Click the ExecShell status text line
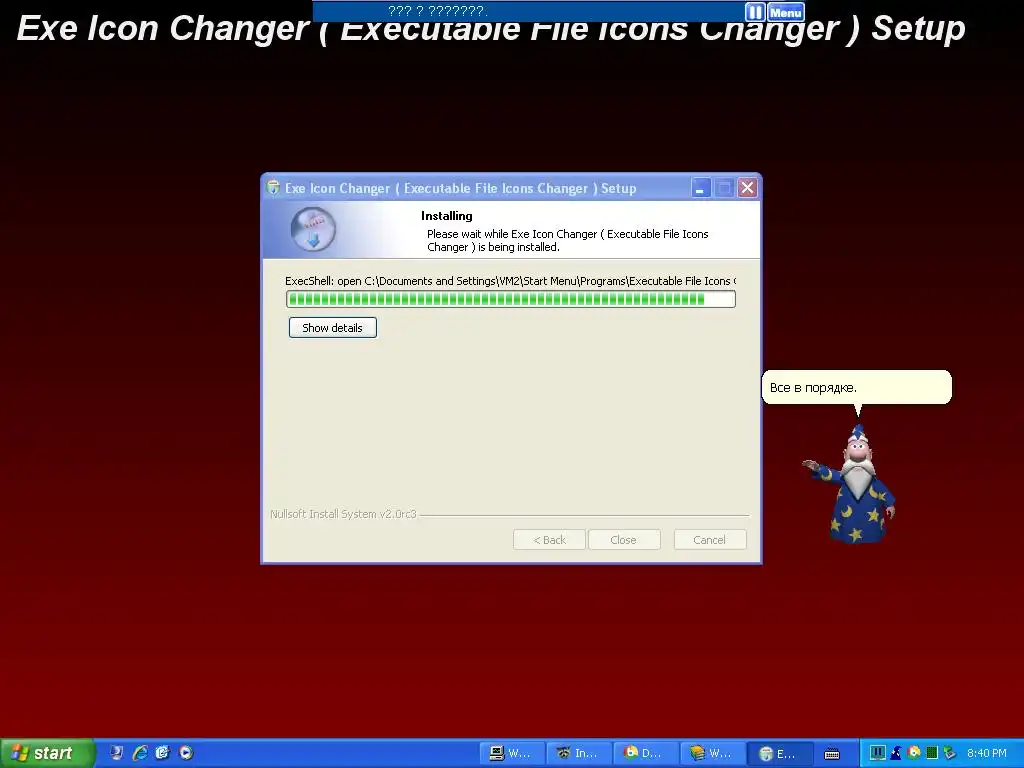This screenshot has width=1024, height=768. click(x=510, y=281)
